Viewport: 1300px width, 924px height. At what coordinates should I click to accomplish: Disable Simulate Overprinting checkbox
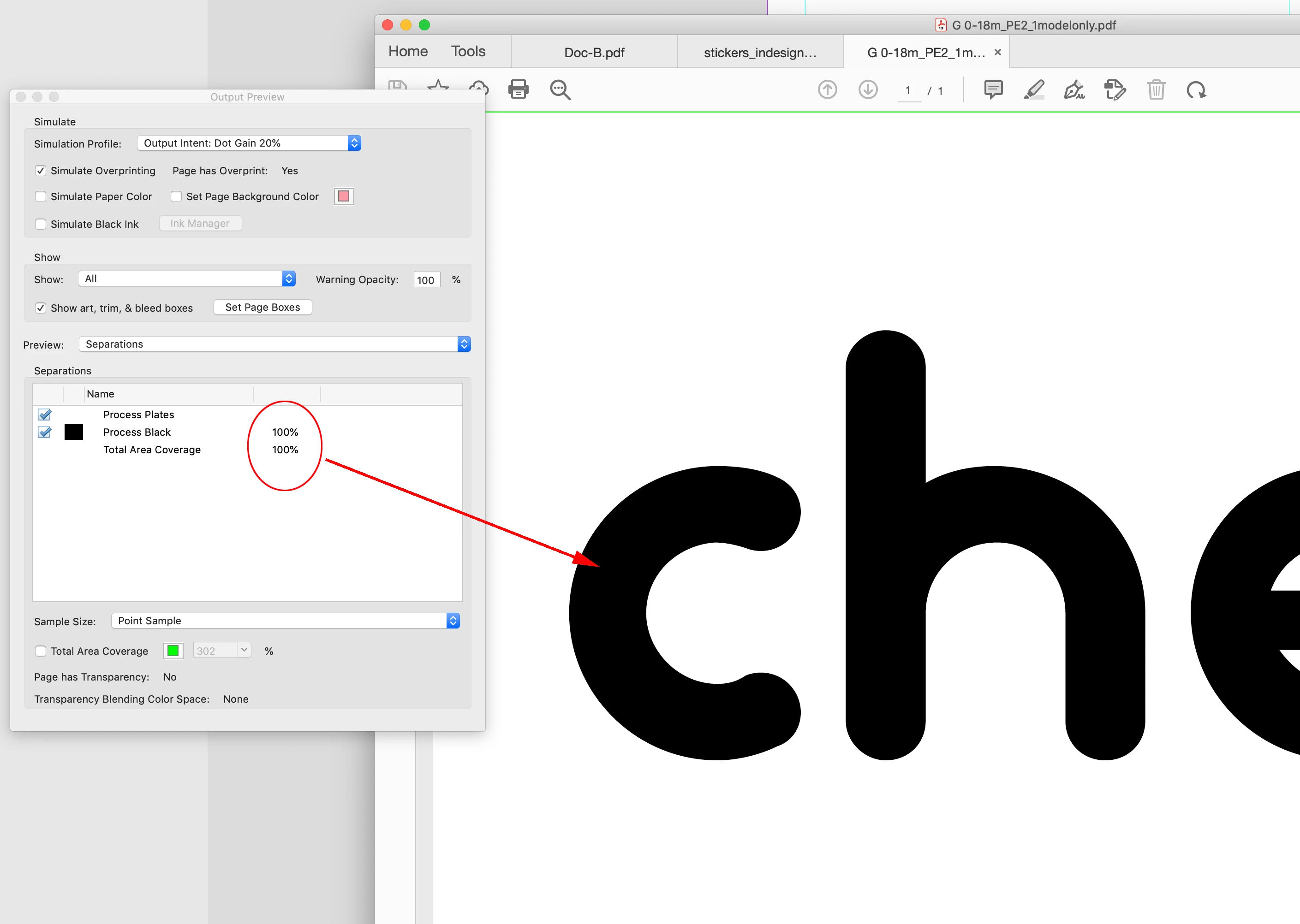(x=41, y=171)
